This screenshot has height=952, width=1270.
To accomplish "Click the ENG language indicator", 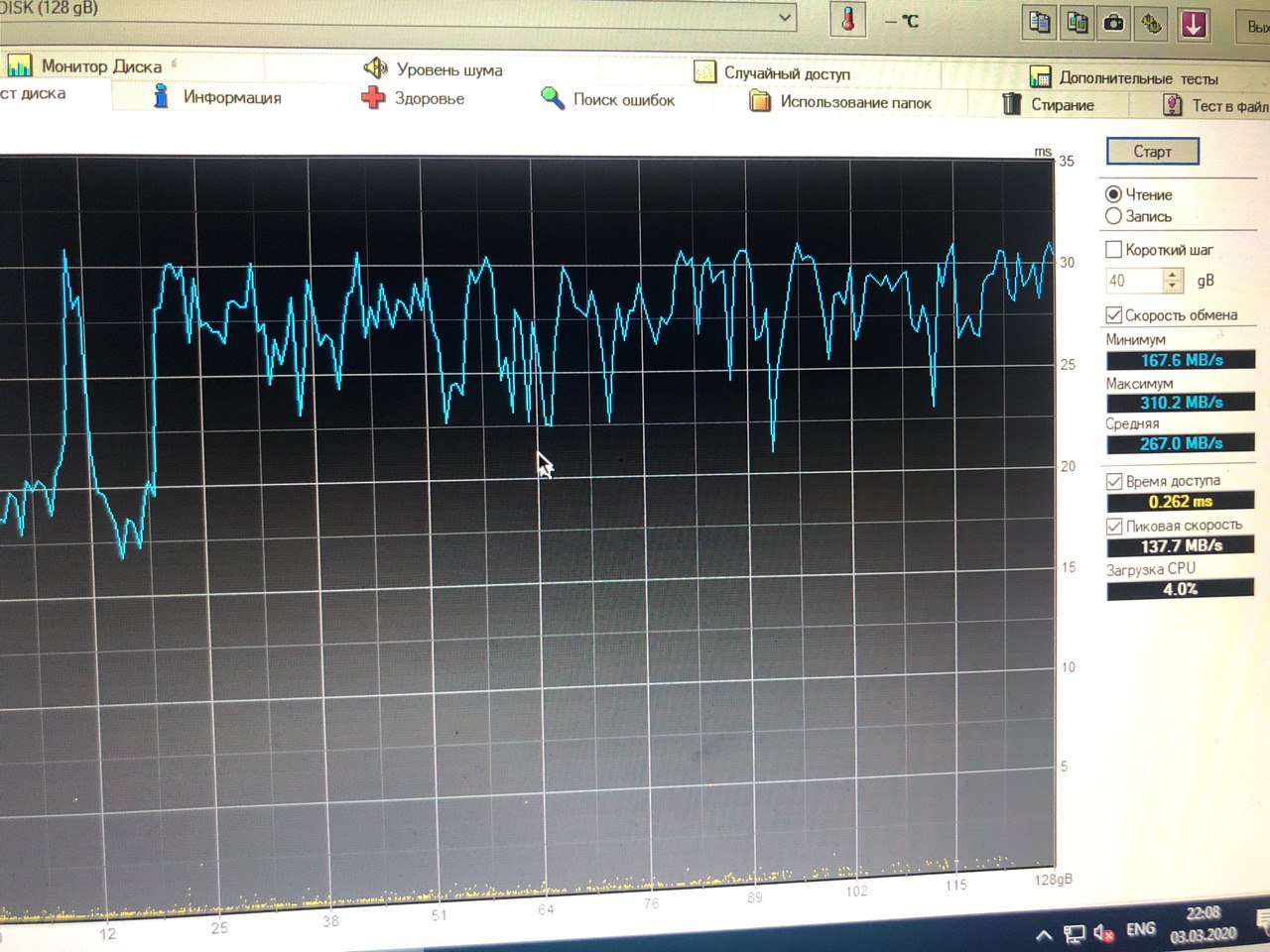I will (x=1141, y=929).
